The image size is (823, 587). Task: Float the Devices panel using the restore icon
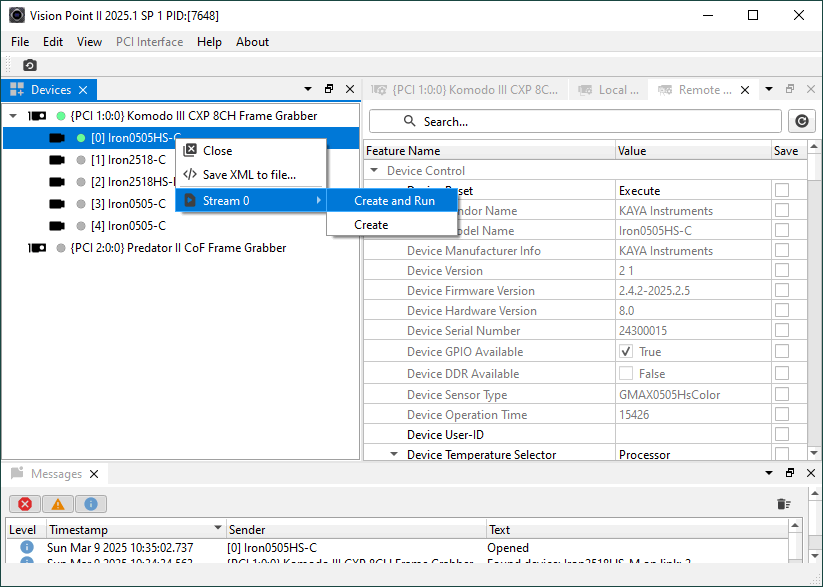(329, 90)
